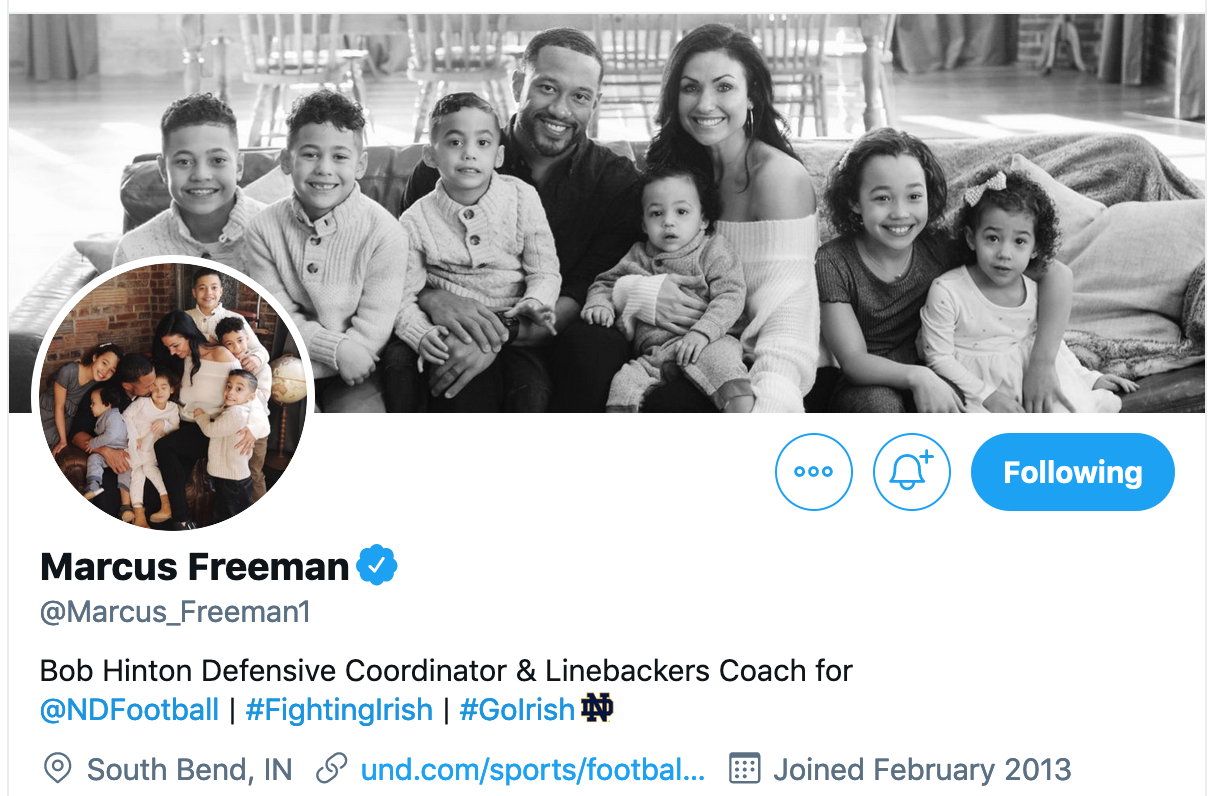Click the blue verified checkmark badge
This screenshot has width=1216, height=796.
click(378, 566)
